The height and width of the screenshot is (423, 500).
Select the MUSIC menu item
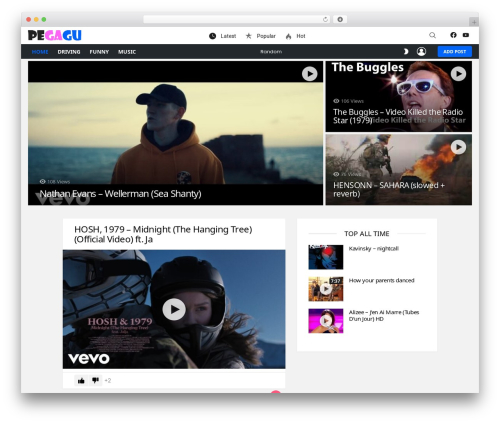[127, 52]
